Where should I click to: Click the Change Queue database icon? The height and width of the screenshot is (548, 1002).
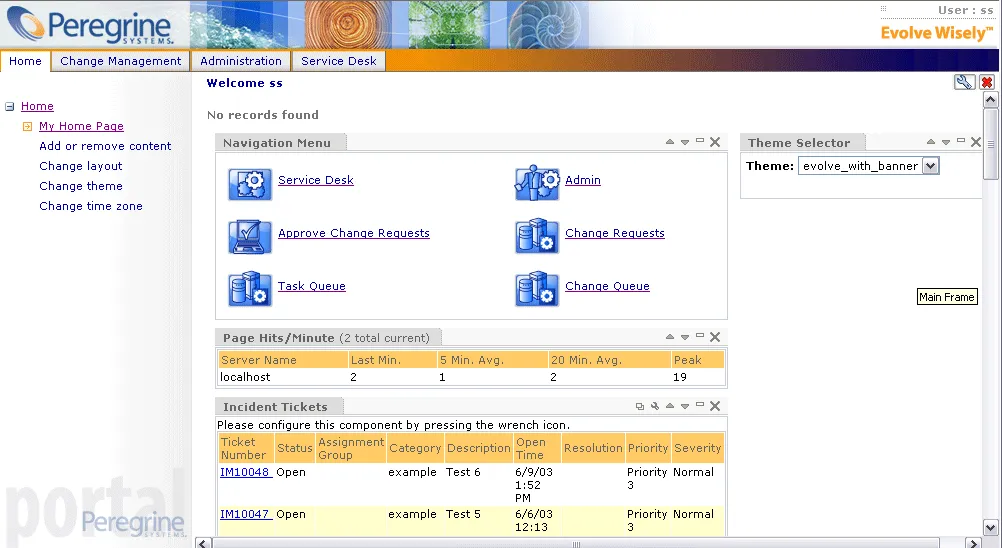537,289
